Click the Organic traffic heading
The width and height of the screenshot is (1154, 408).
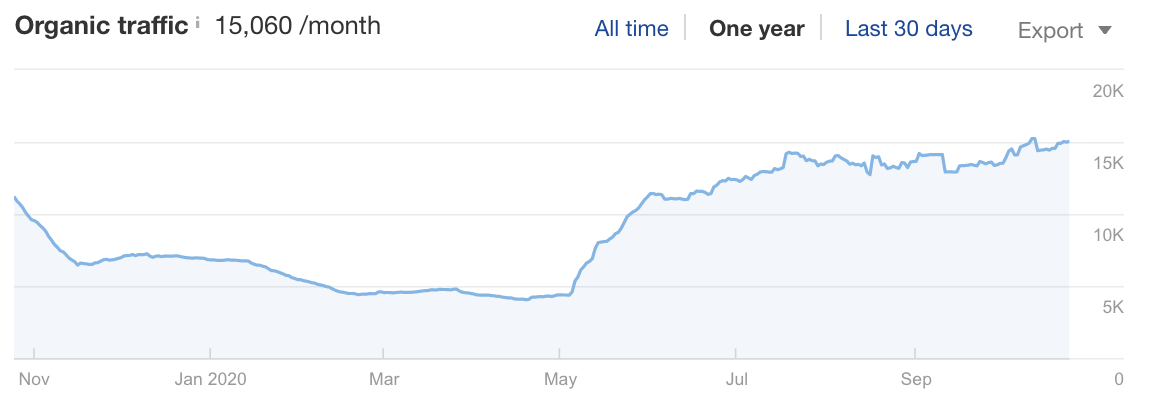pyautogui.click(x=102, y=26)
